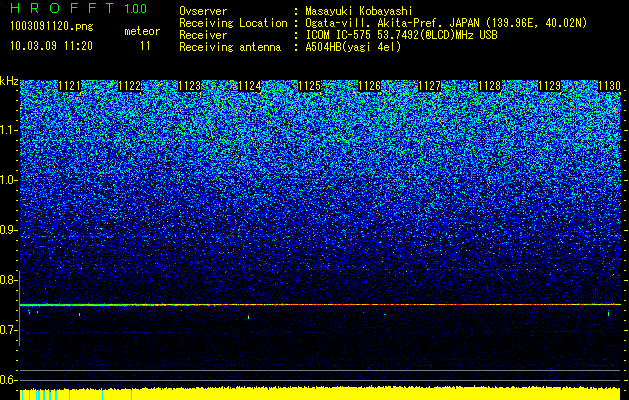Image resolution: width=629 pixels, height=400 pixels.
Task: Click the 1129 time marker
Action: [x=550, y=86]
